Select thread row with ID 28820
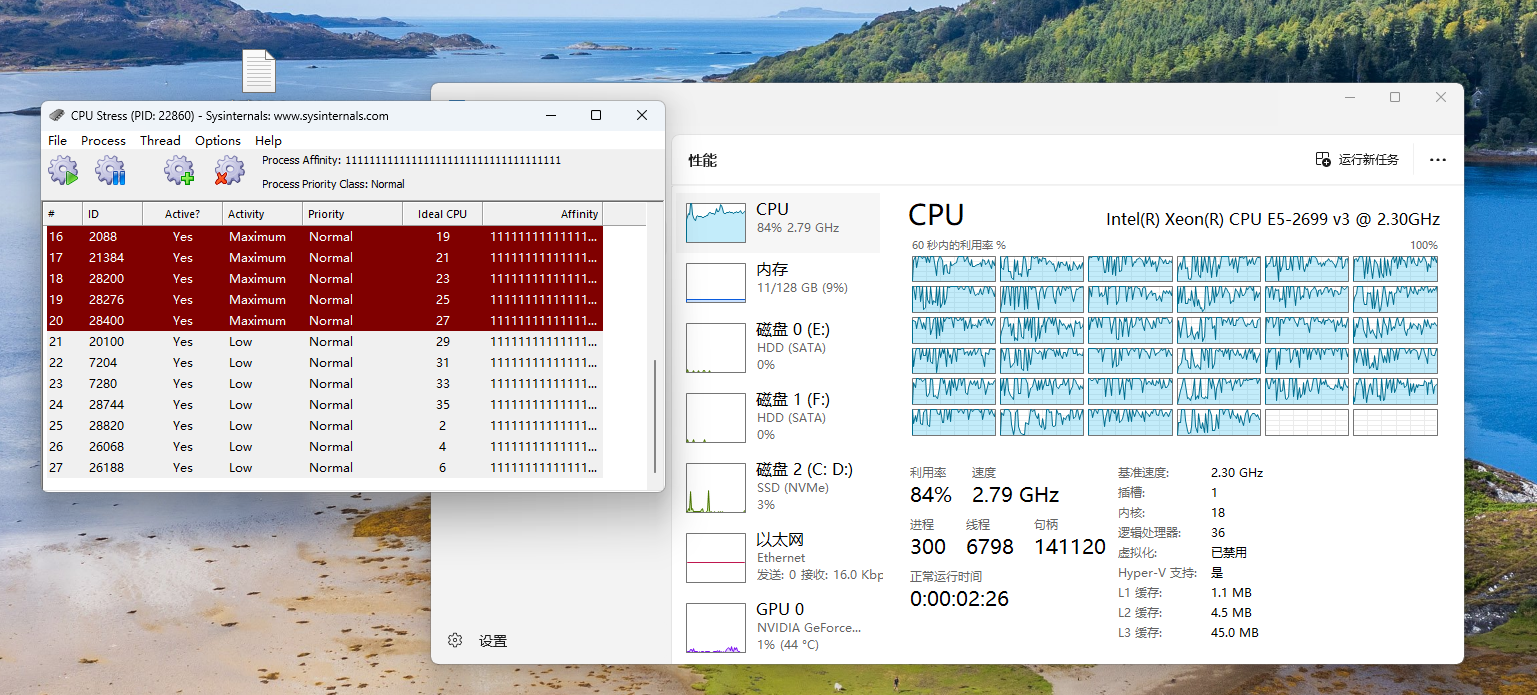1537x695 pixels. pos(323,426)
